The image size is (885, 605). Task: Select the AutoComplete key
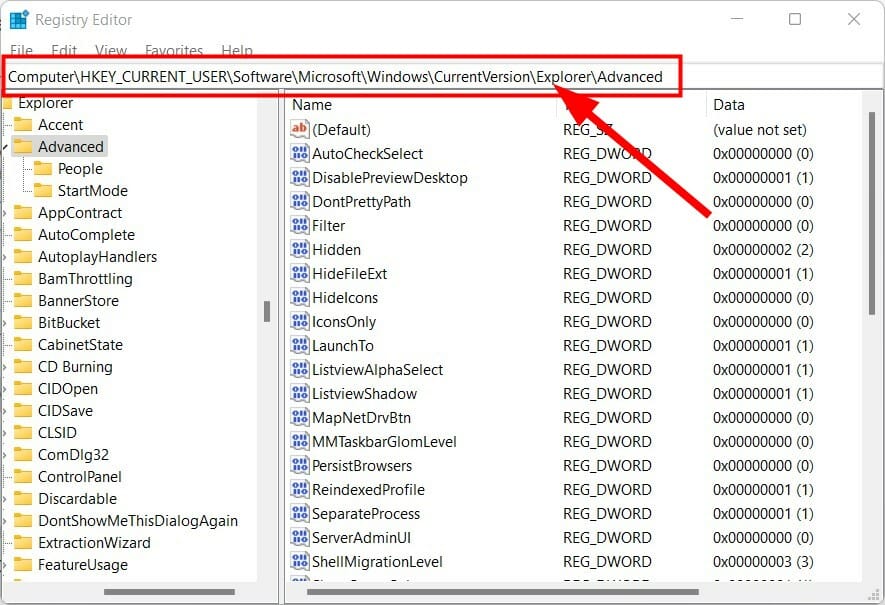click(x=86, y=235)
